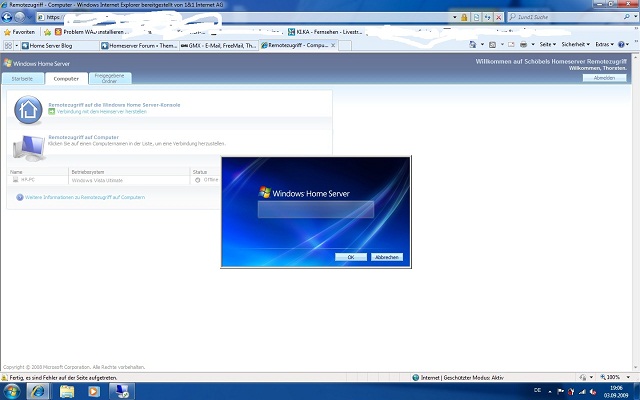Image resolution: width=640 pixels, height=400 pixels.
Task: Click the text field in Windows Home Server dialog
Action: [x=316, y=209]
